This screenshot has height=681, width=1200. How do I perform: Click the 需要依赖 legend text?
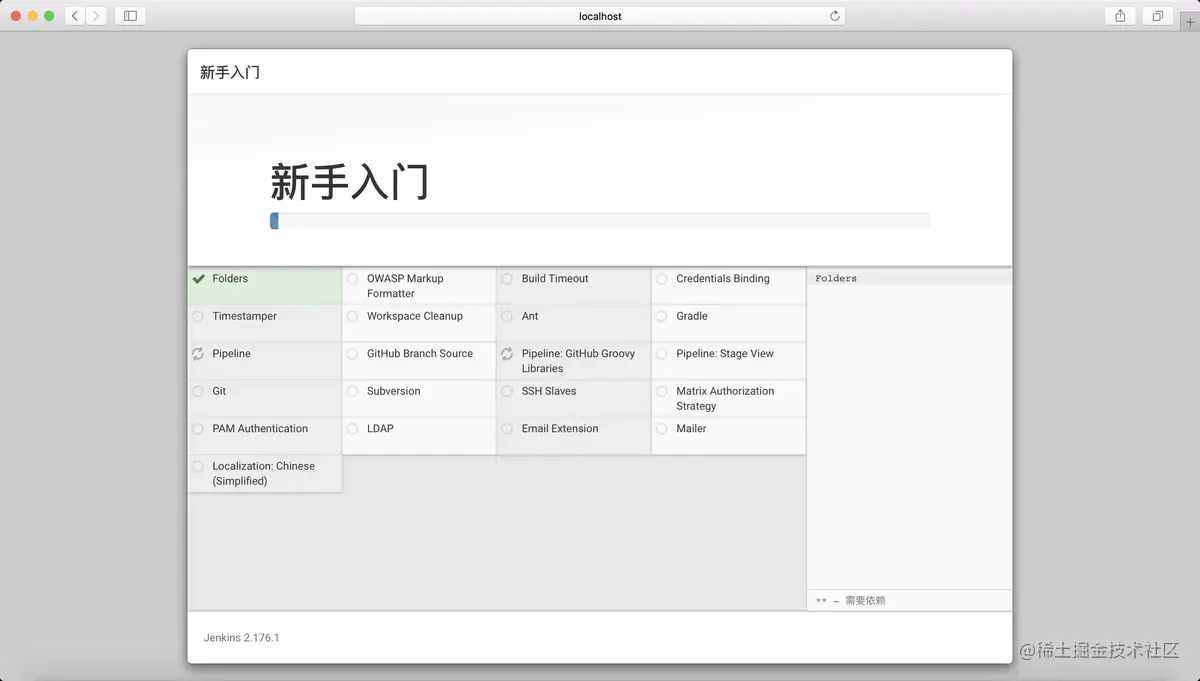(x=865, y=601)
